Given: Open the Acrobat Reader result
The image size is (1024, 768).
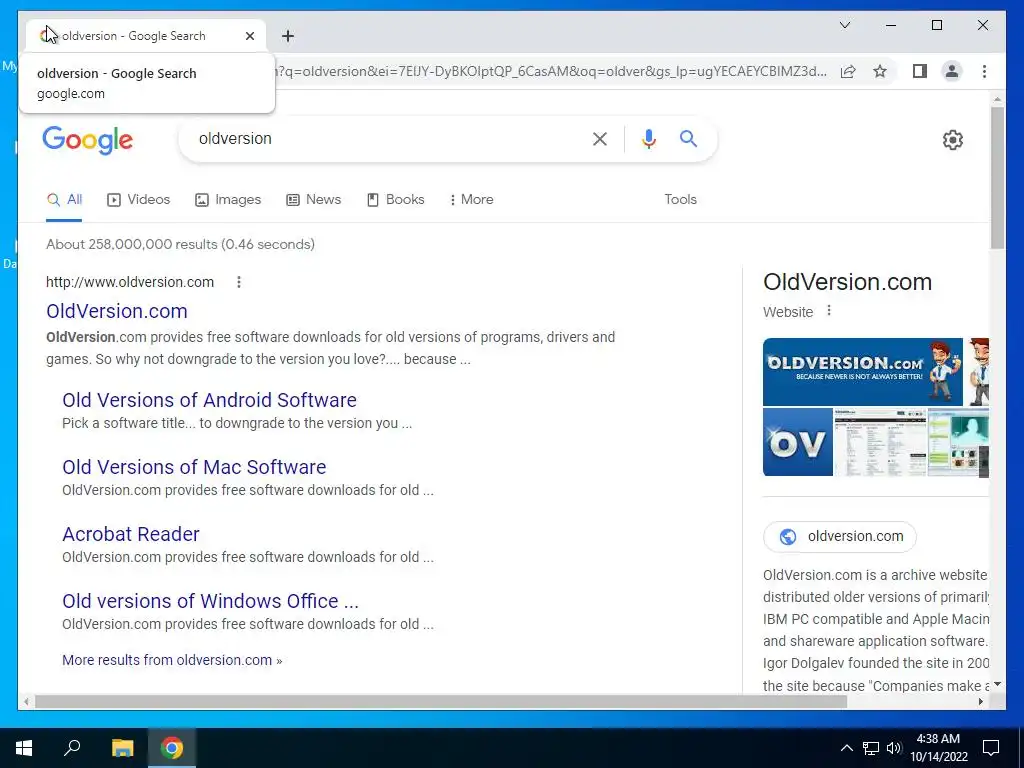Looking at the screenshot, I should [131, 534].
